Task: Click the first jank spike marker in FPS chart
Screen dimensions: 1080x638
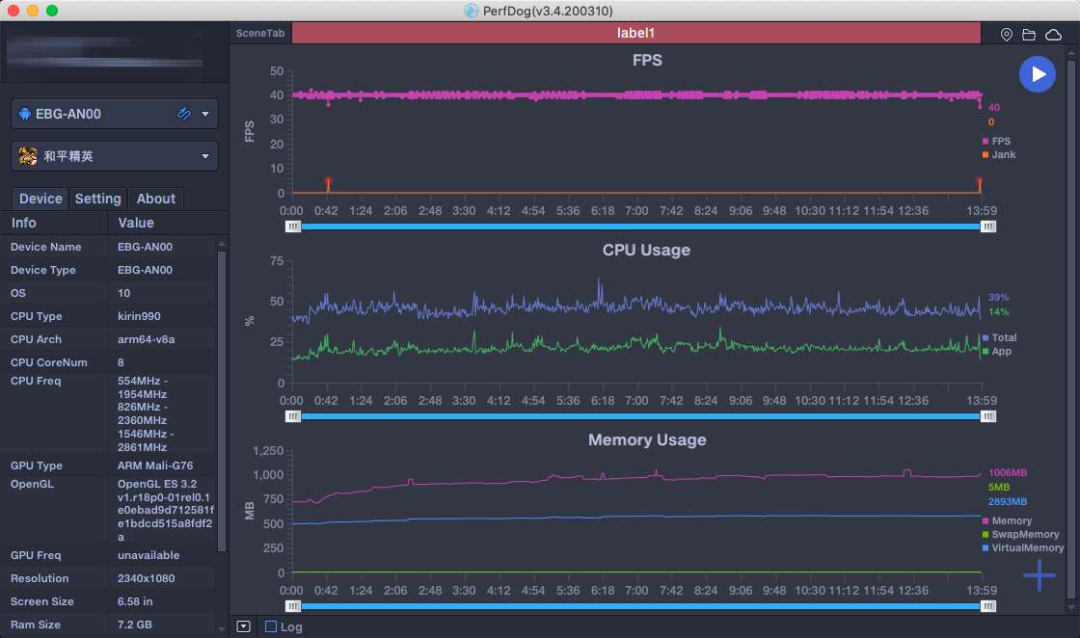Action: tap(328, 181)
